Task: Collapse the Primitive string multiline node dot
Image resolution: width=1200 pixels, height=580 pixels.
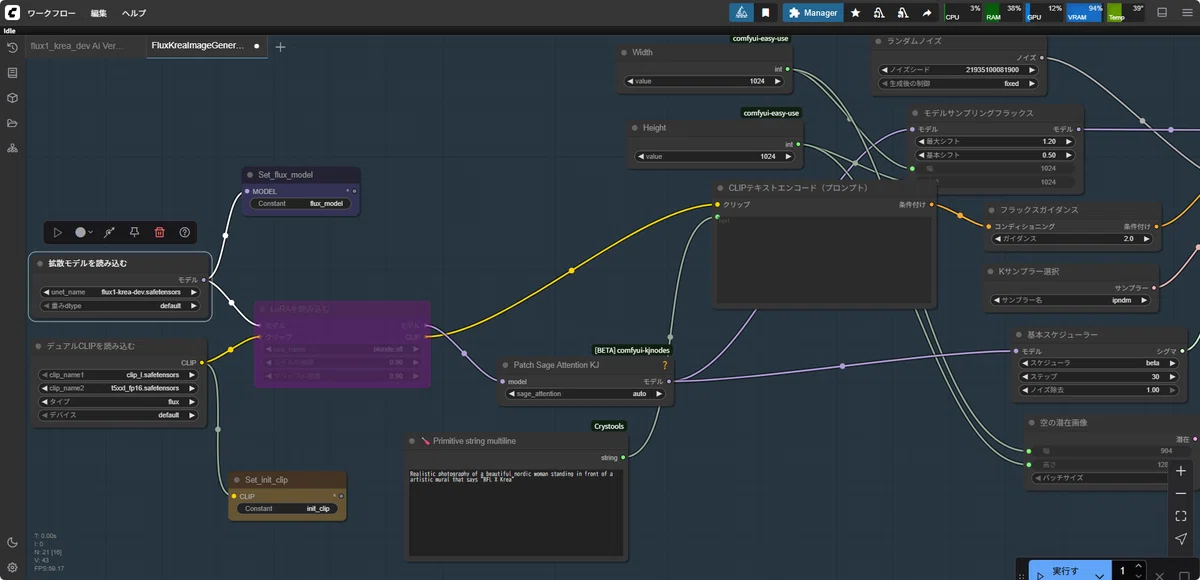Action: pos(413,441)
